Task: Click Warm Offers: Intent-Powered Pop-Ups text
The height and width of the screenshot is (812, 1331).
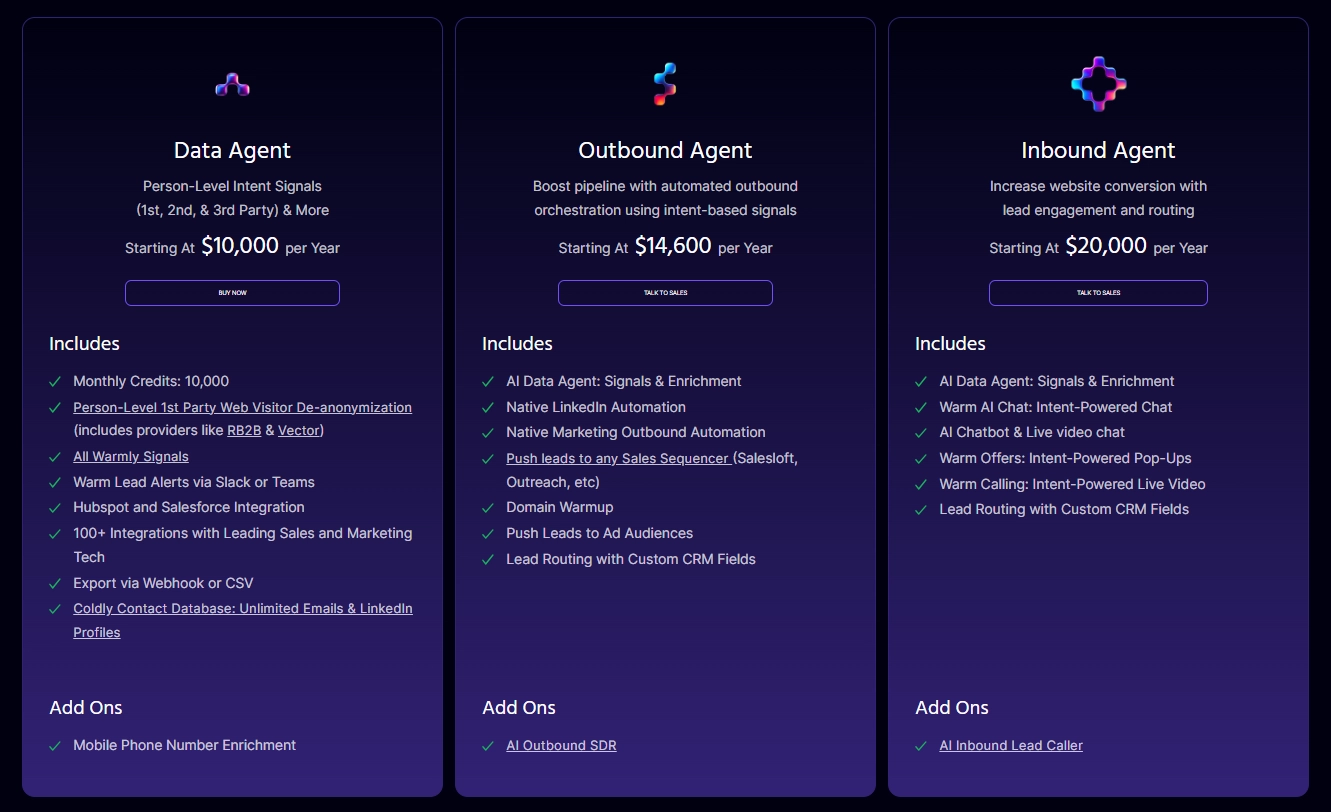Action: click(1065, 458)
